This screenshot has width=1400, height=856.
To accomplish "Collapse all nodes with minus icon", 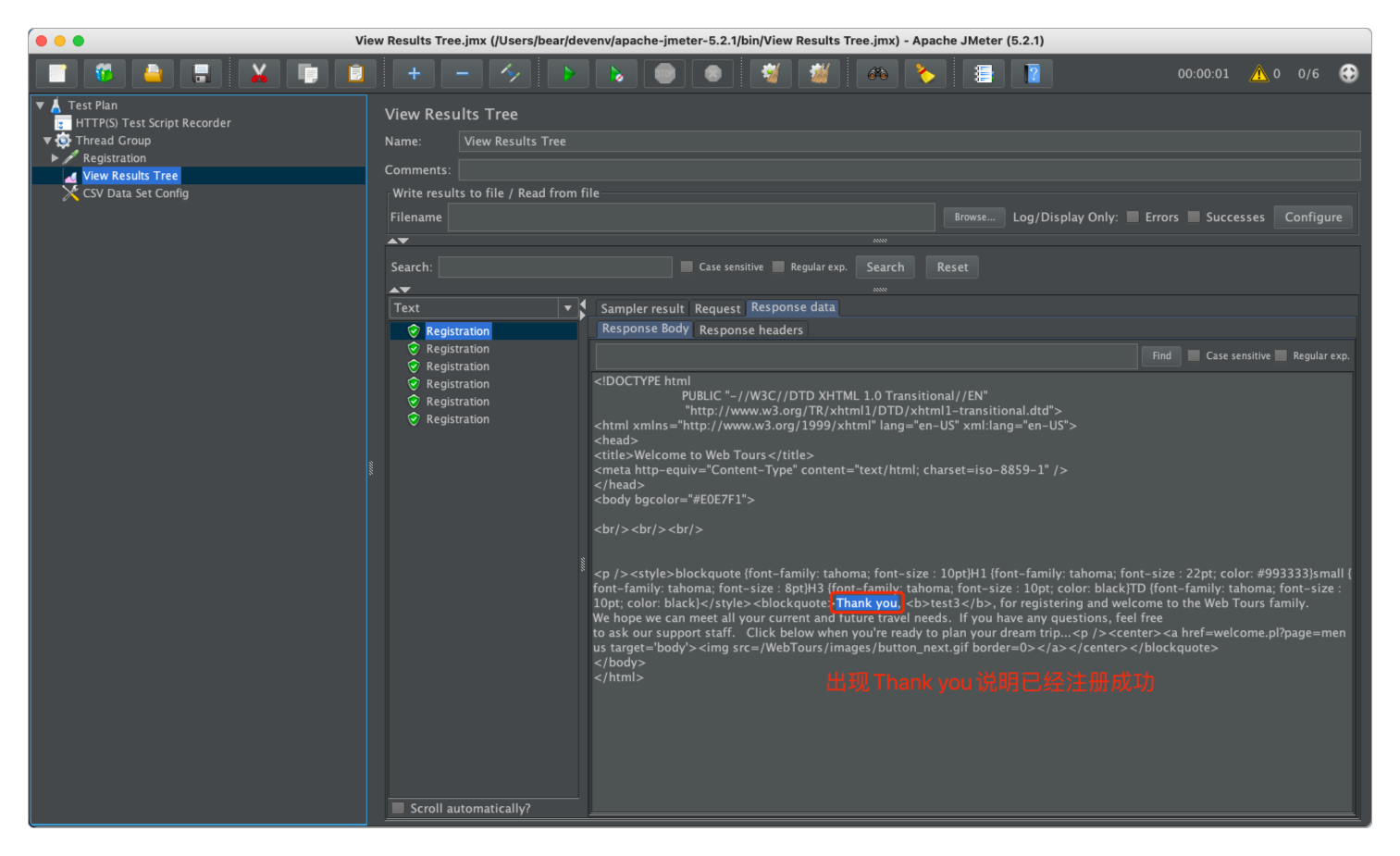I will tap(462, 73).
